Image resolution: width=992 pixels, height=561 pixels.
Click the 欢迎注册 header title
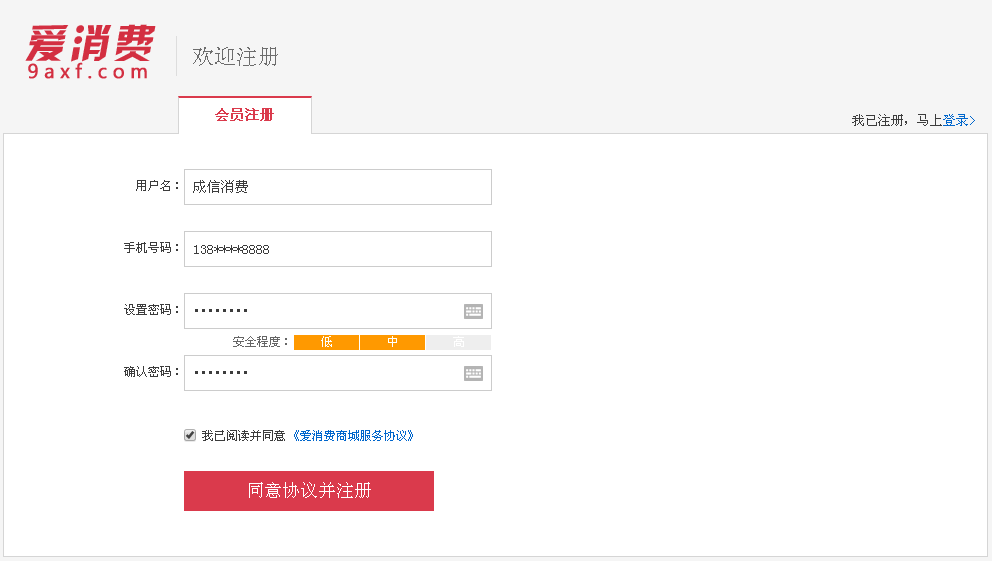235,57
